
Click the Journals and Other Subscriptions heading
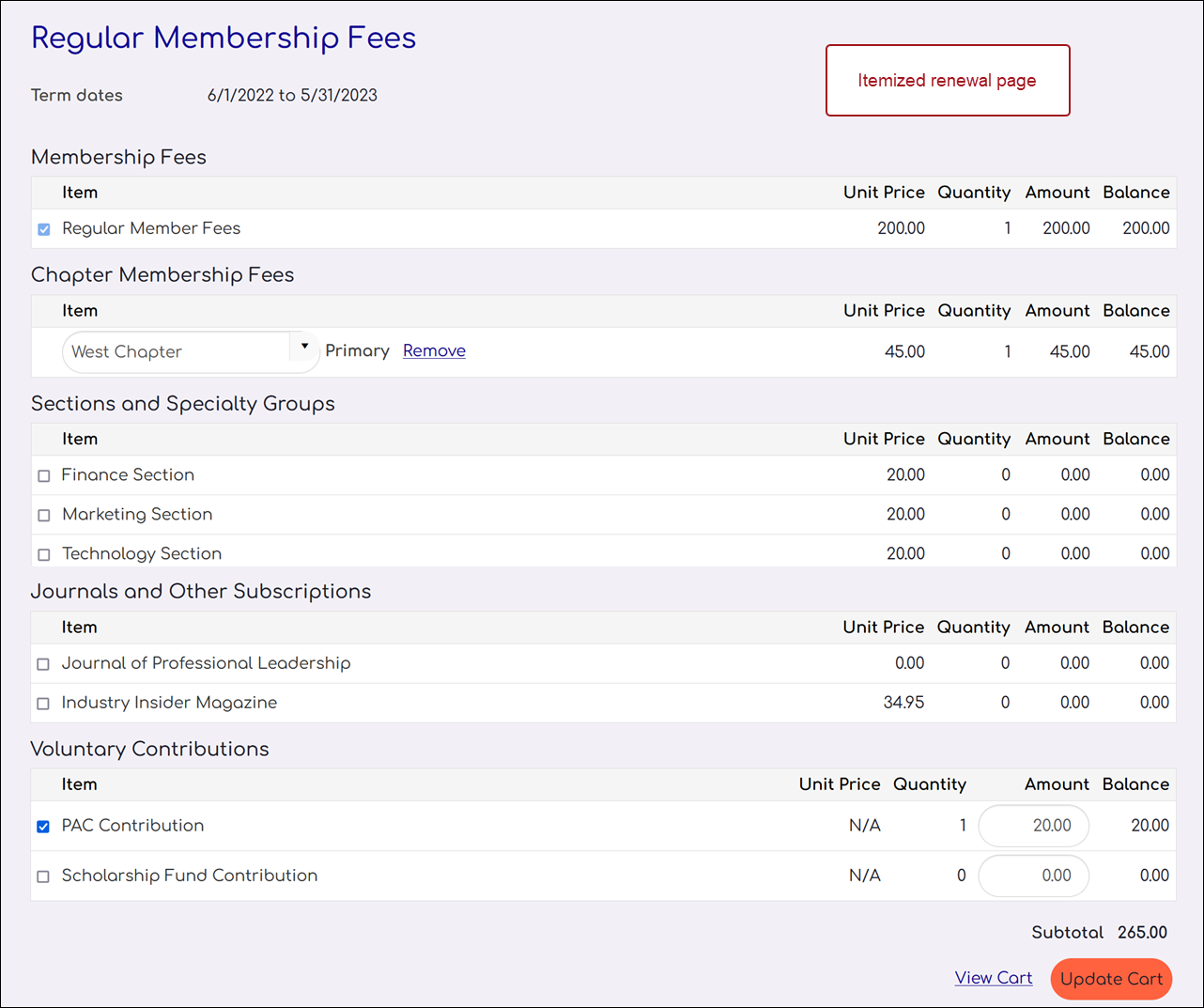[201, 591]
